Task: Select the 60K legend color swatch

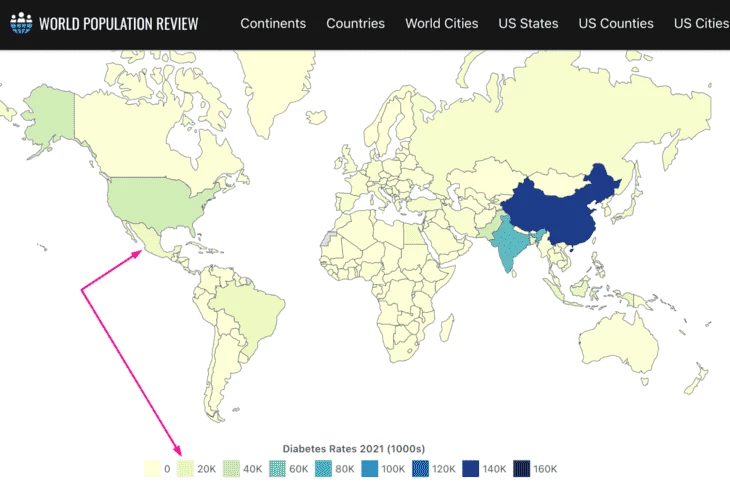Action: point(277,468)
